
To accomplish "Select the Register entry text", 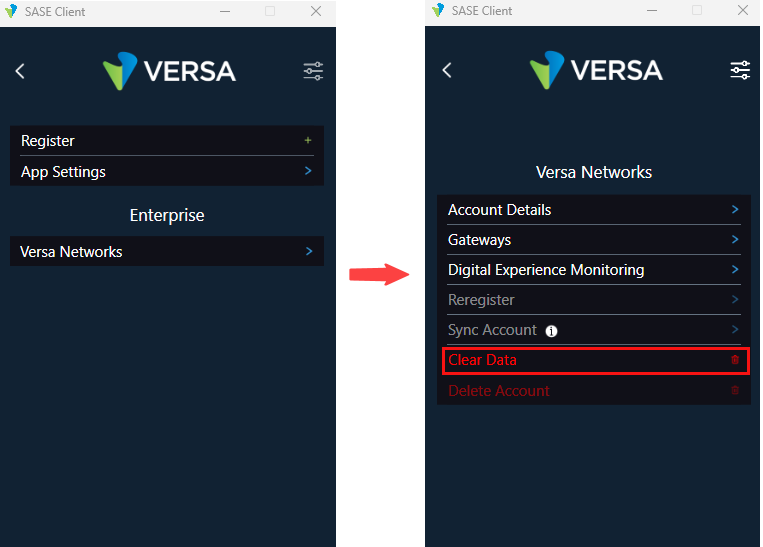I will (48, 141).
